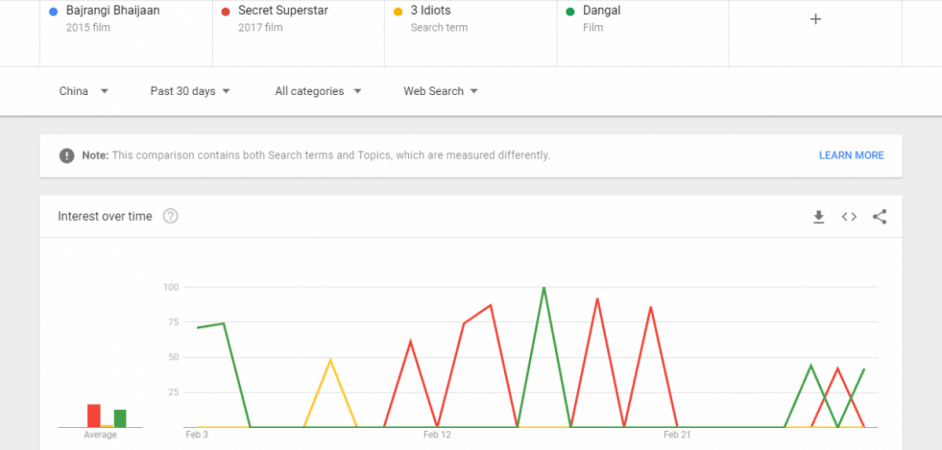Click the Feb 21 axis label
This screenshot has width=942, height=450.
coord(677,435)
